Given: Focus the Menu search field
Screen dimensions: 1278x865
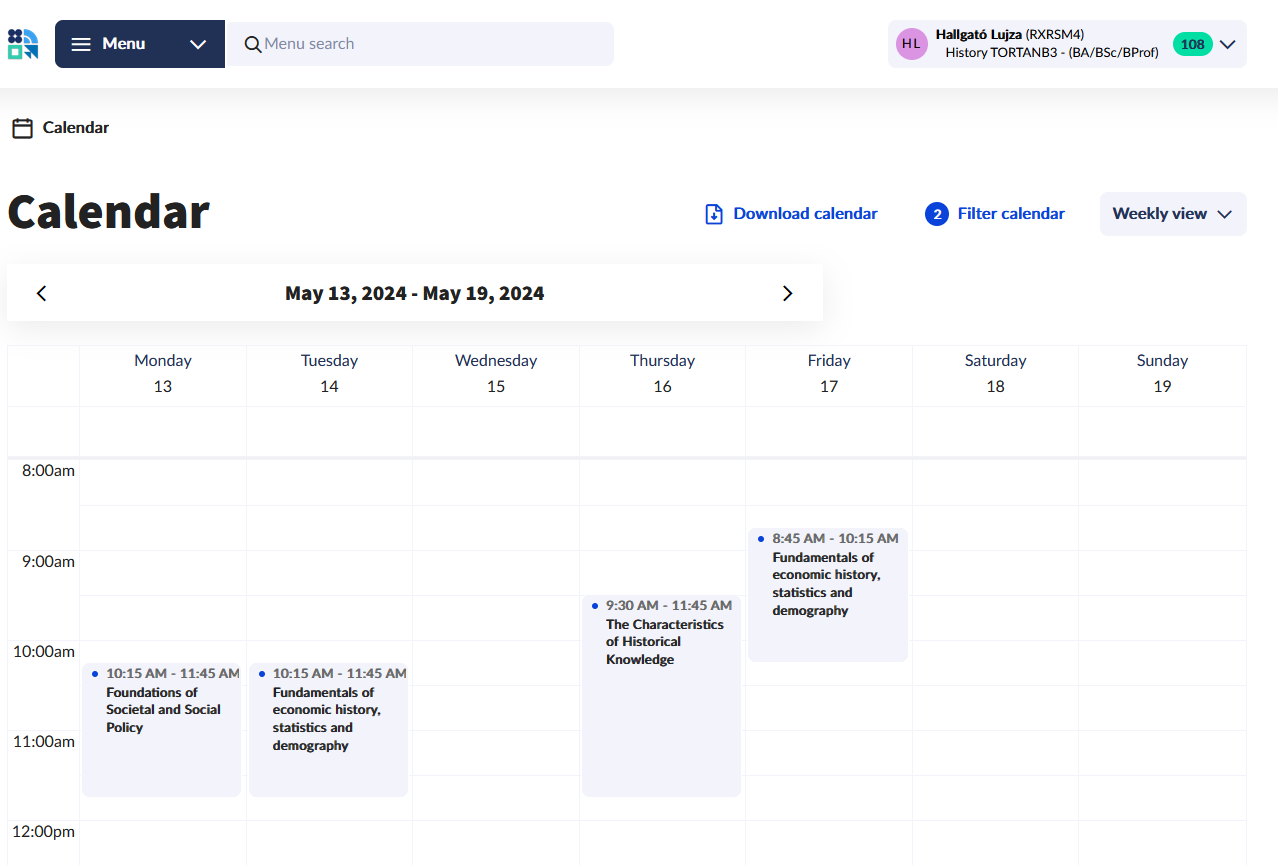Looking at the screenshot, I should tap(430, 44).
